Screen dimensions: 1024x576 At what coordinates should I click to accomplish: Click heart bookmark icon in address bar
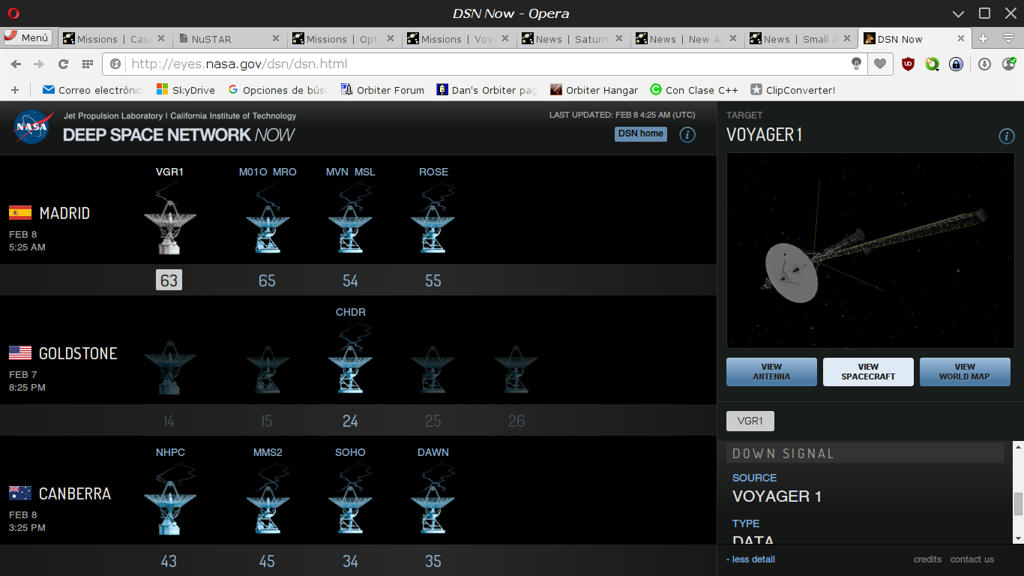point(880,63)
